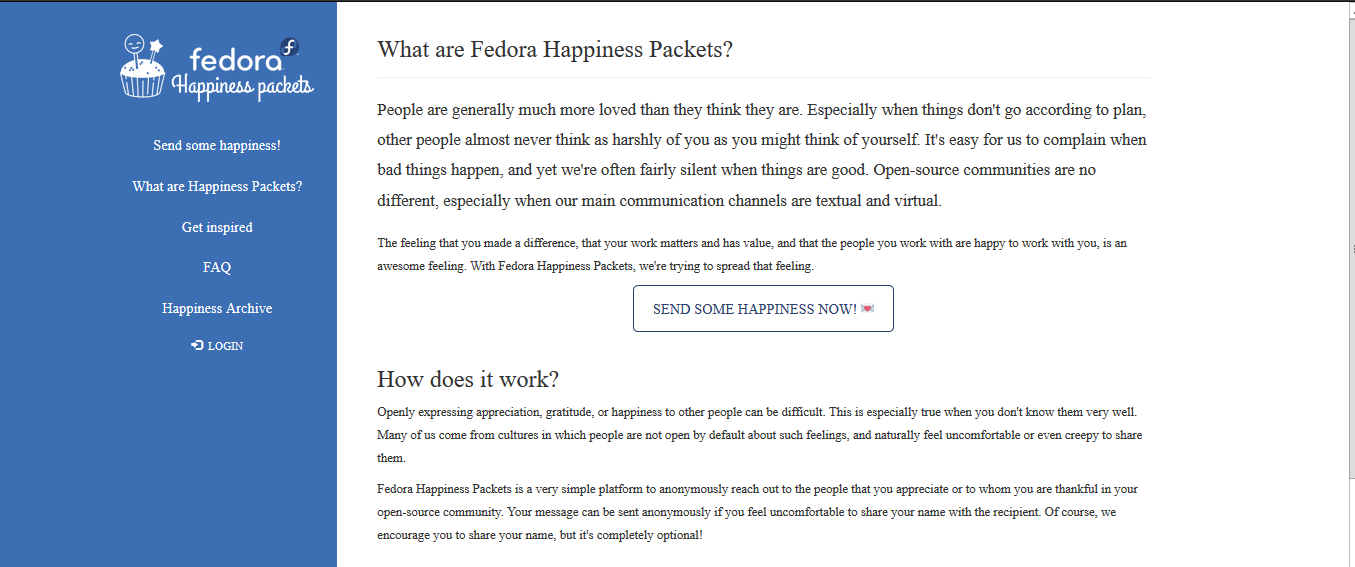Go to 'What are Happiness Packets?' in sidebar

217,187
